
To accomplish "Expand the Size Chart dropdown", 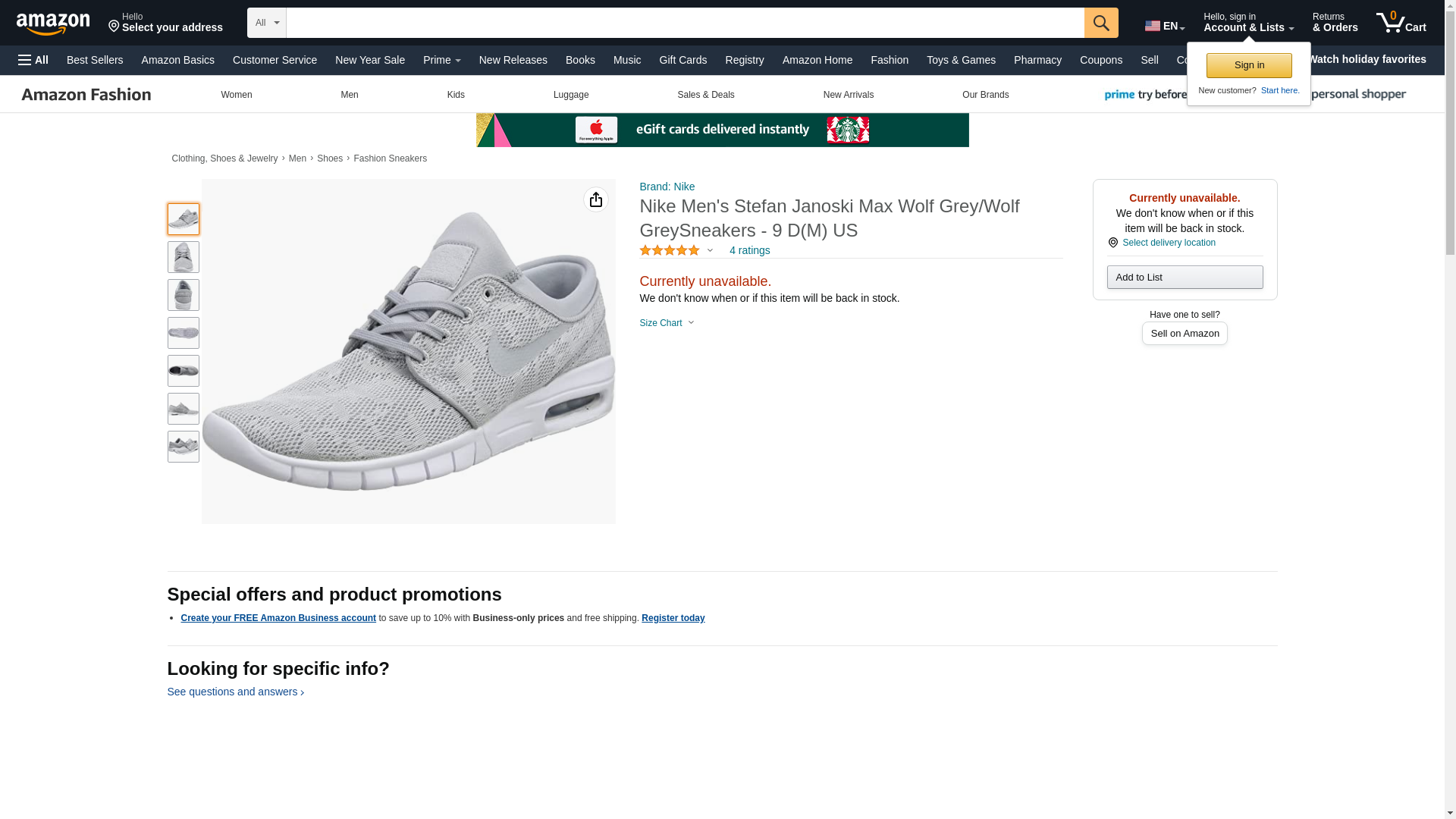I will coord(667,323).
